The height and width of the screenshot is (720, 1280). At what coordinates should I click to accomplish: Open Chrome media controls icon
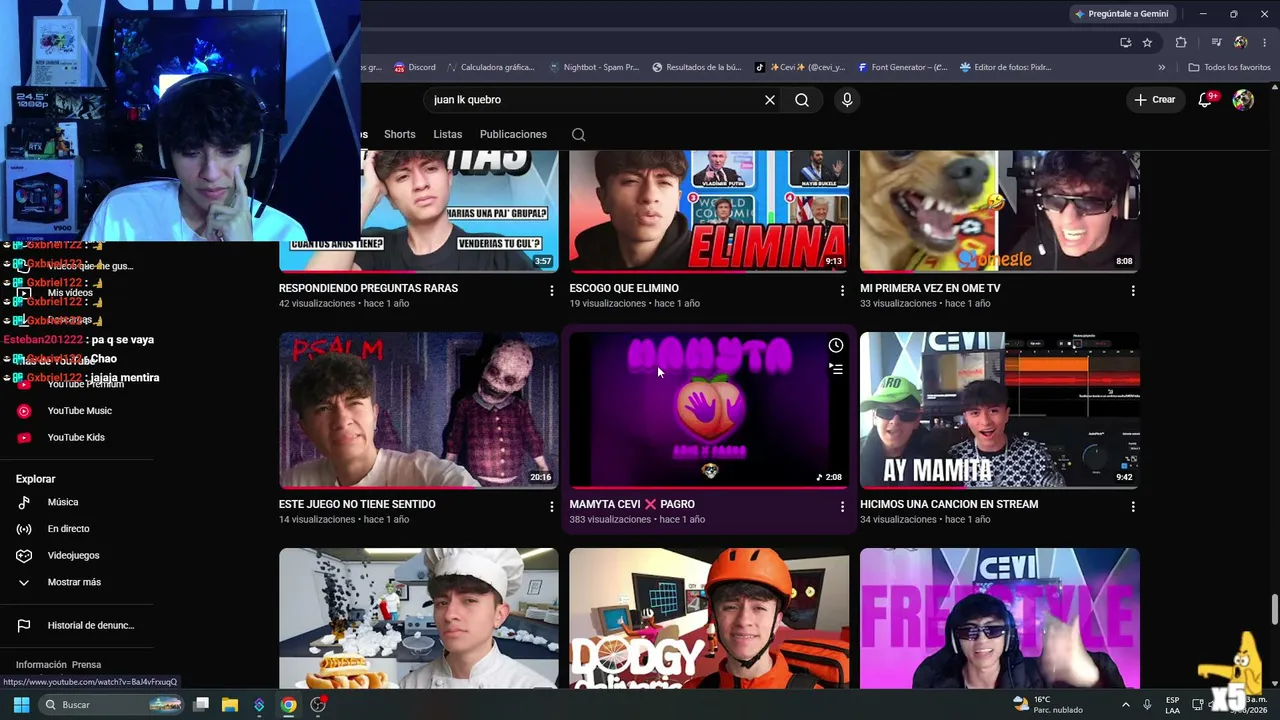pyautogui.click(x=1216, y=42)
